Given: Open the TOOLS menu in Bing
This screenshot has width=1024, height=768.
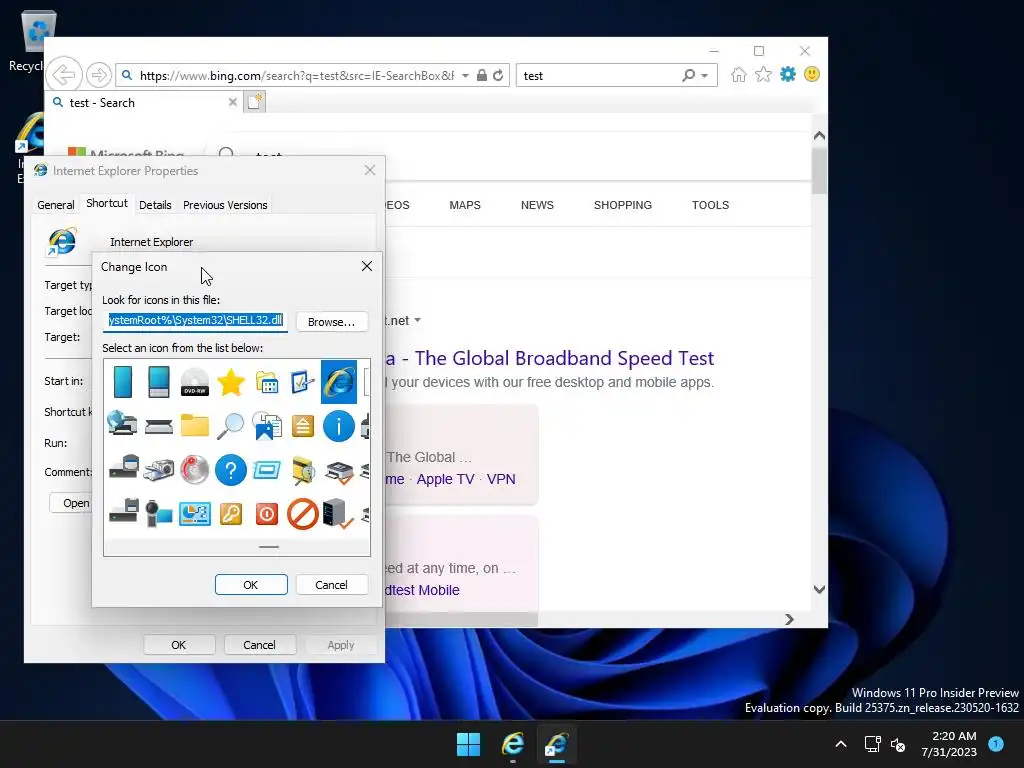Looking at the screenshot, I should pyautogui.click(x=711, y=205).
